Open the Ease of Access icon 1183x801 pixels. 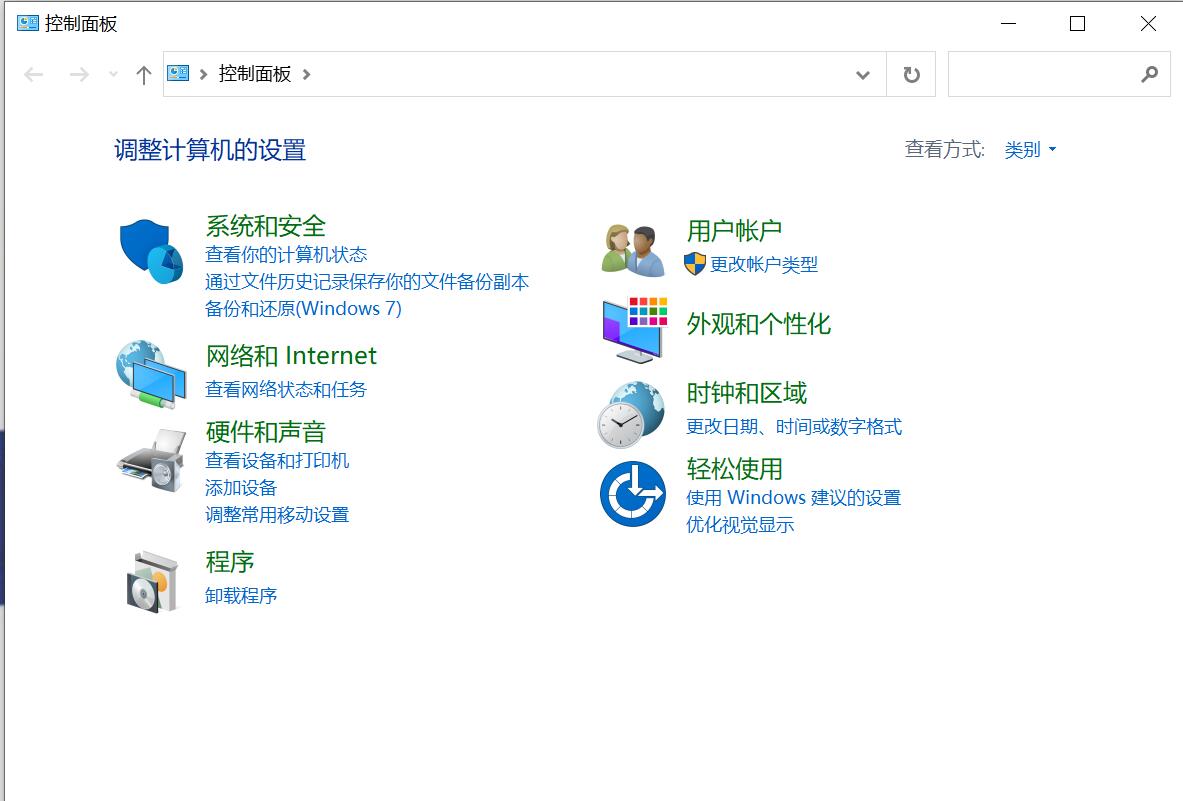coord(632,494)
